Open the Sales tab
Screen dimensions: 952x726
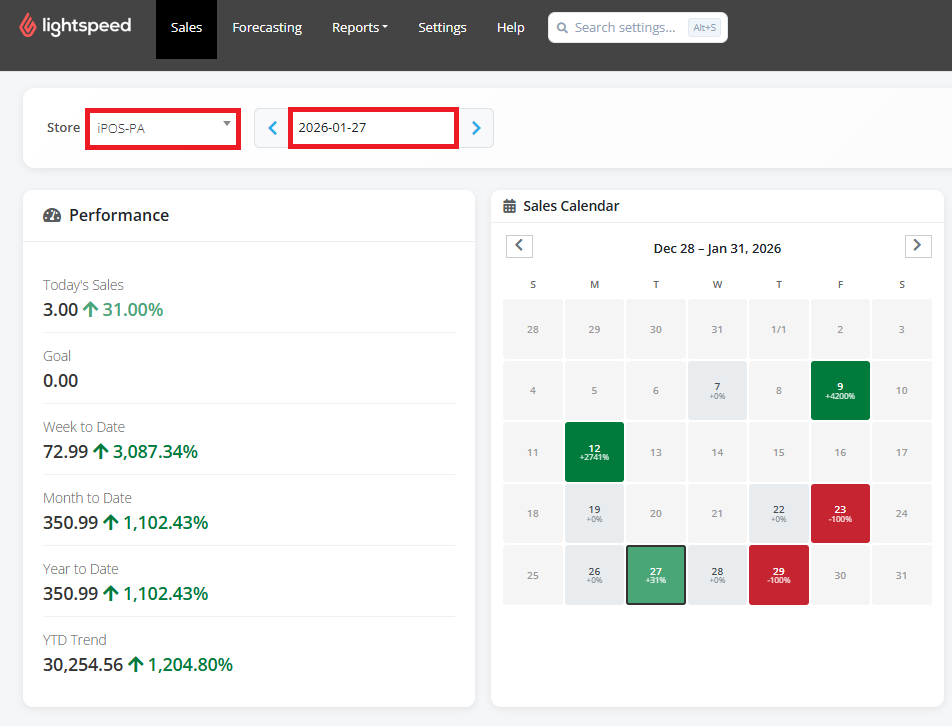186,28
